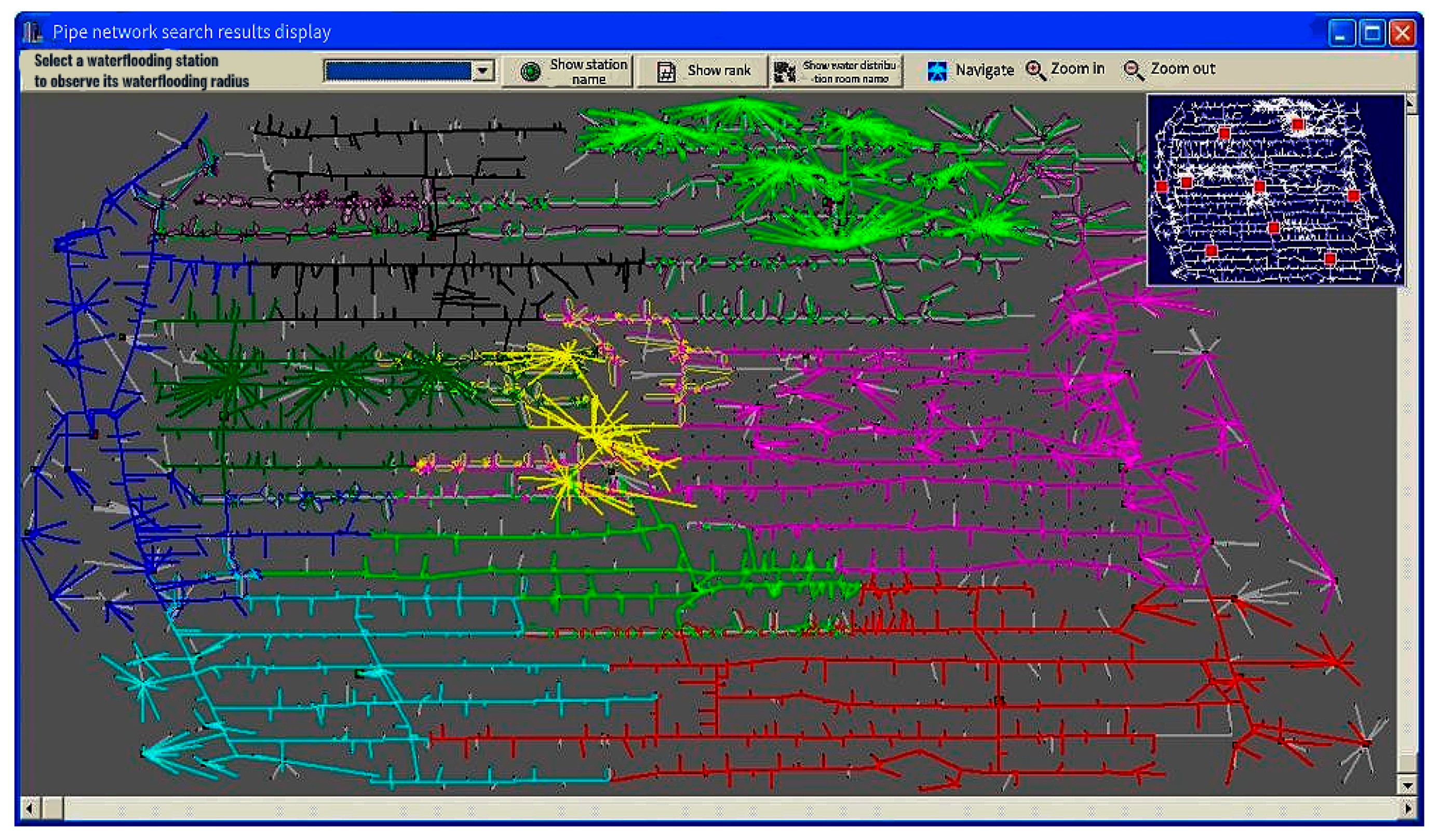The image size is (1439, 840).
Task: Click the horizontal scrollbar left arrow
Action: coord(29,808)
